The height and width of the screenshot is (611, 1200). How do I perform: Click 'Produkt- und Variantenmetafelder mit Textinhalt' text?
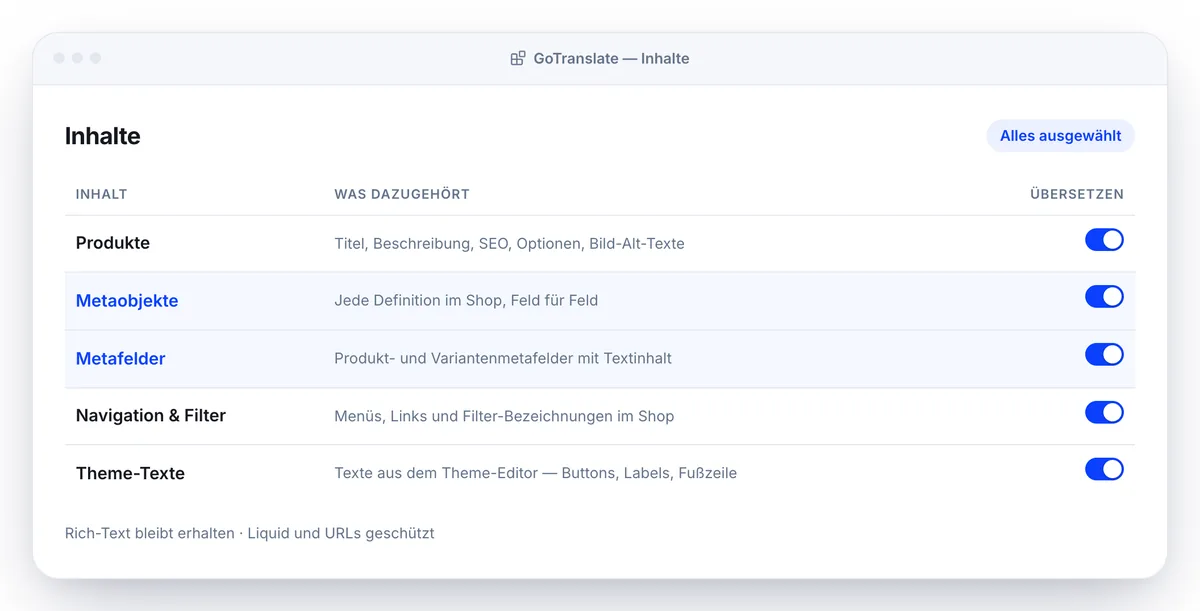pyautogui.click(x=503, y=358)
